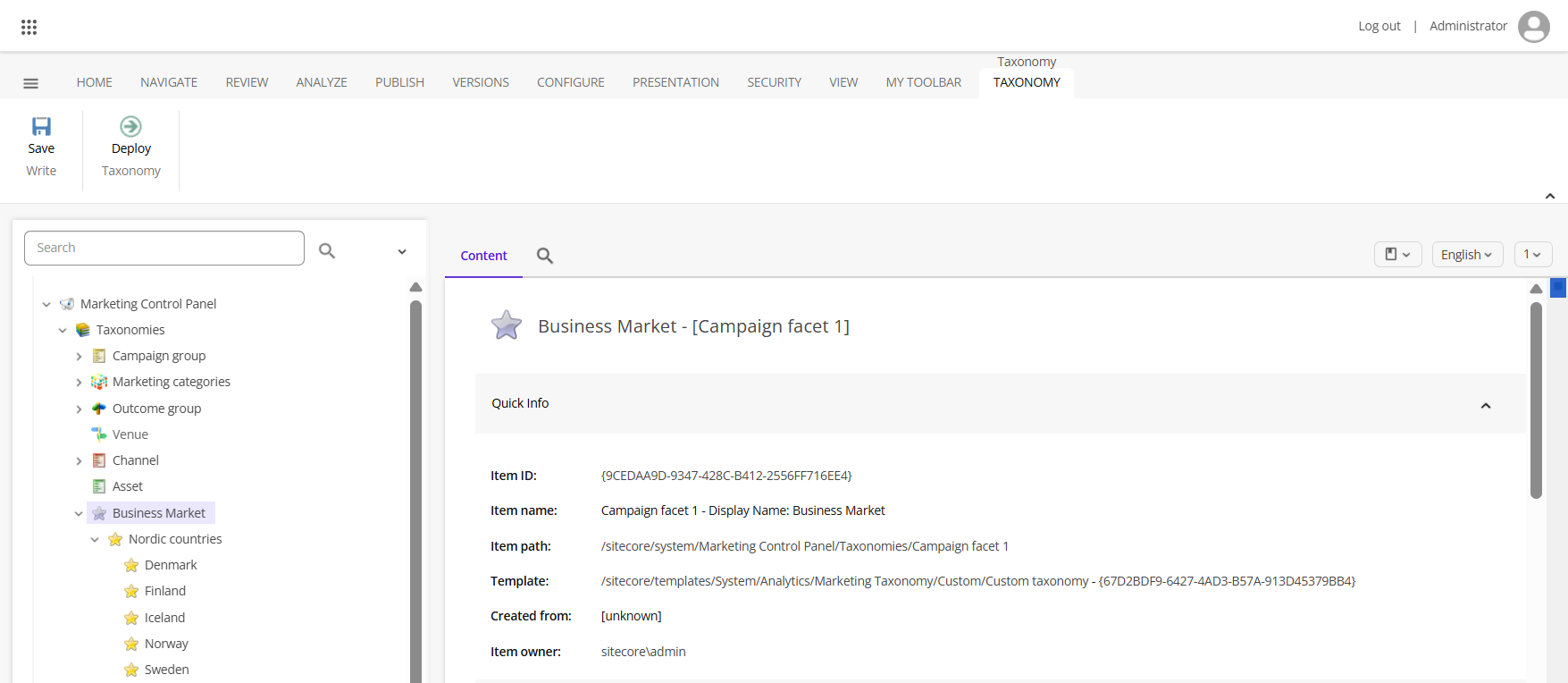Click the Campaign group icon
Viewport: 1568px width, 683px height.
point(99,356)
